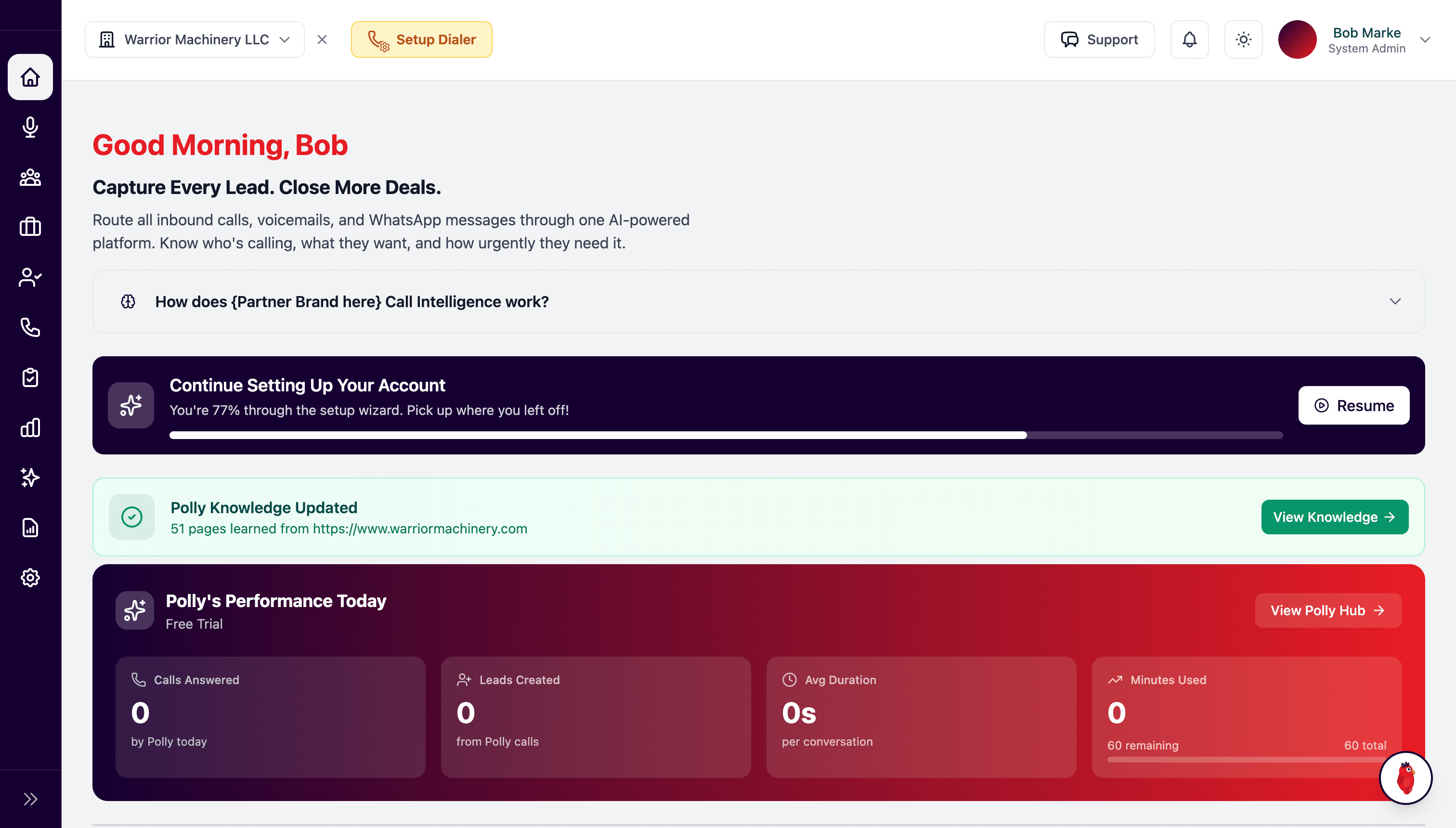Open the calls section via phone icon

click(30, 327)
